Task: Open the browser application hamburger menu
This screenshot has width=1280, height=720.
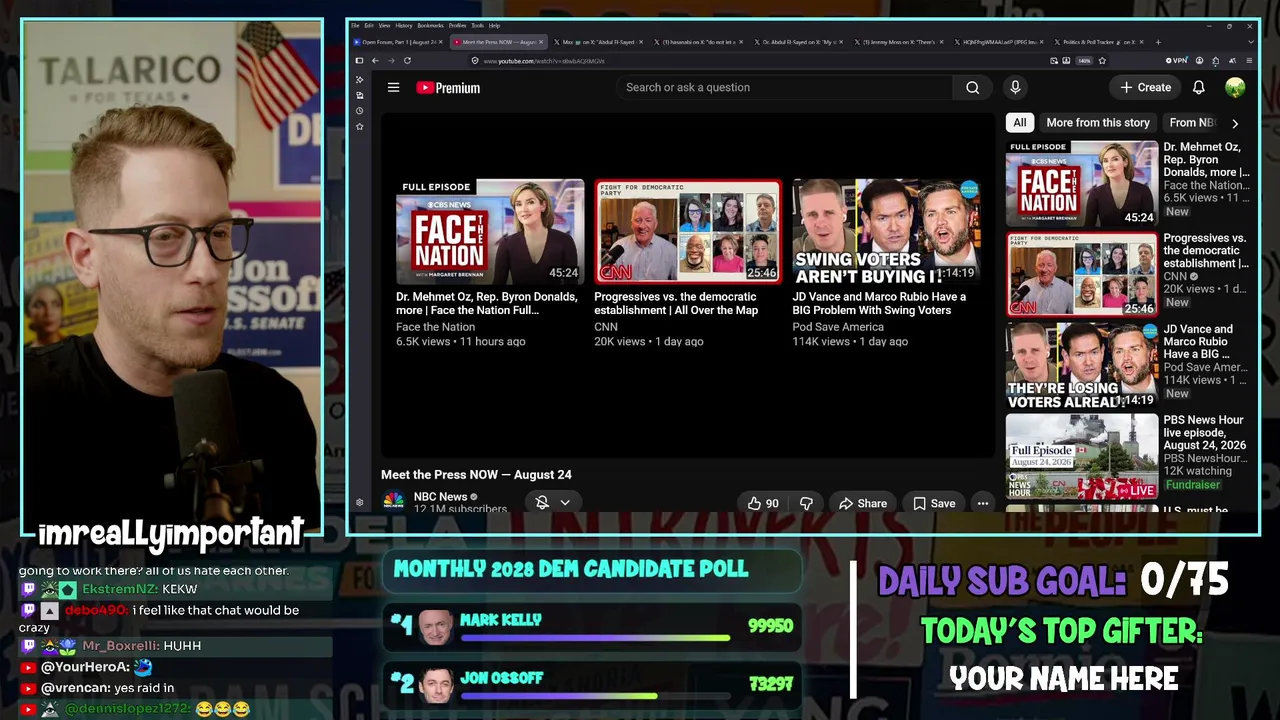Action: [x=1249, y=61]
